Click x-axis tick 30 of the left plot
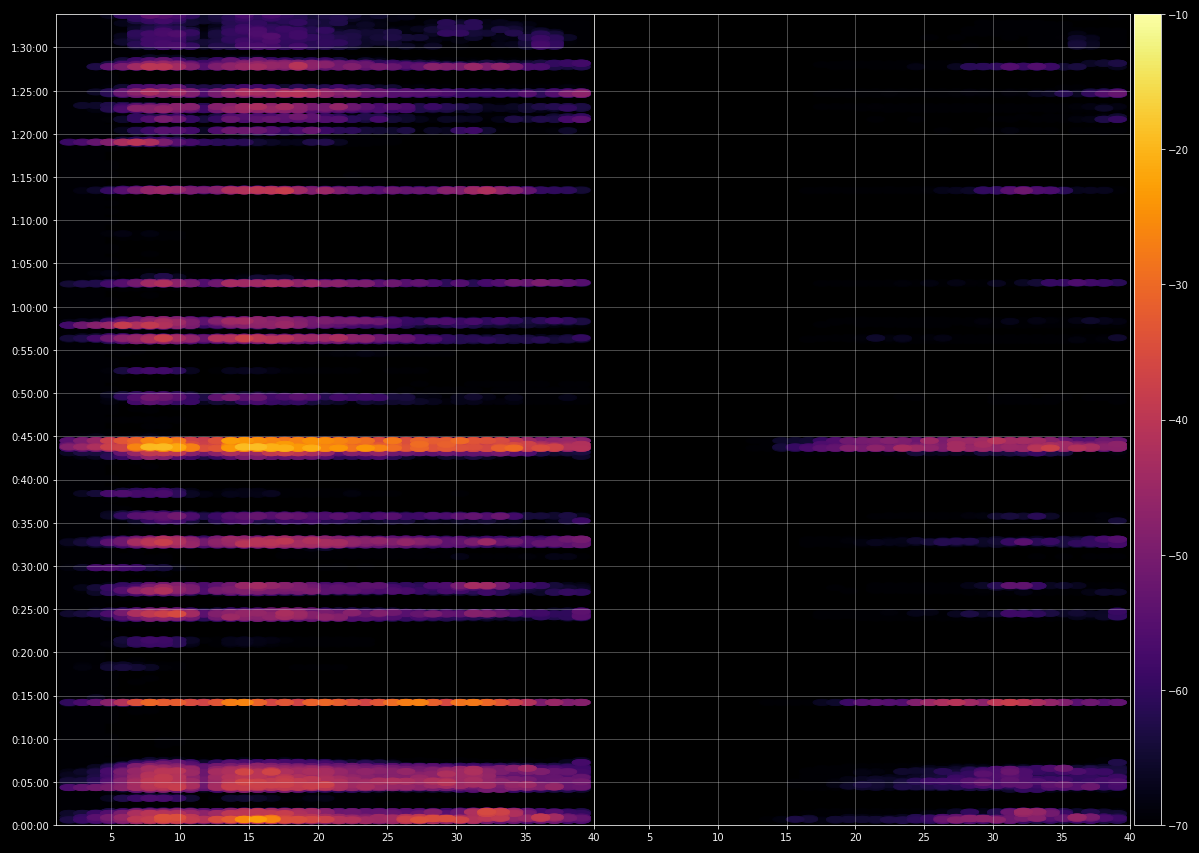Screen dimensions: 1199x853 pos(457,837)
